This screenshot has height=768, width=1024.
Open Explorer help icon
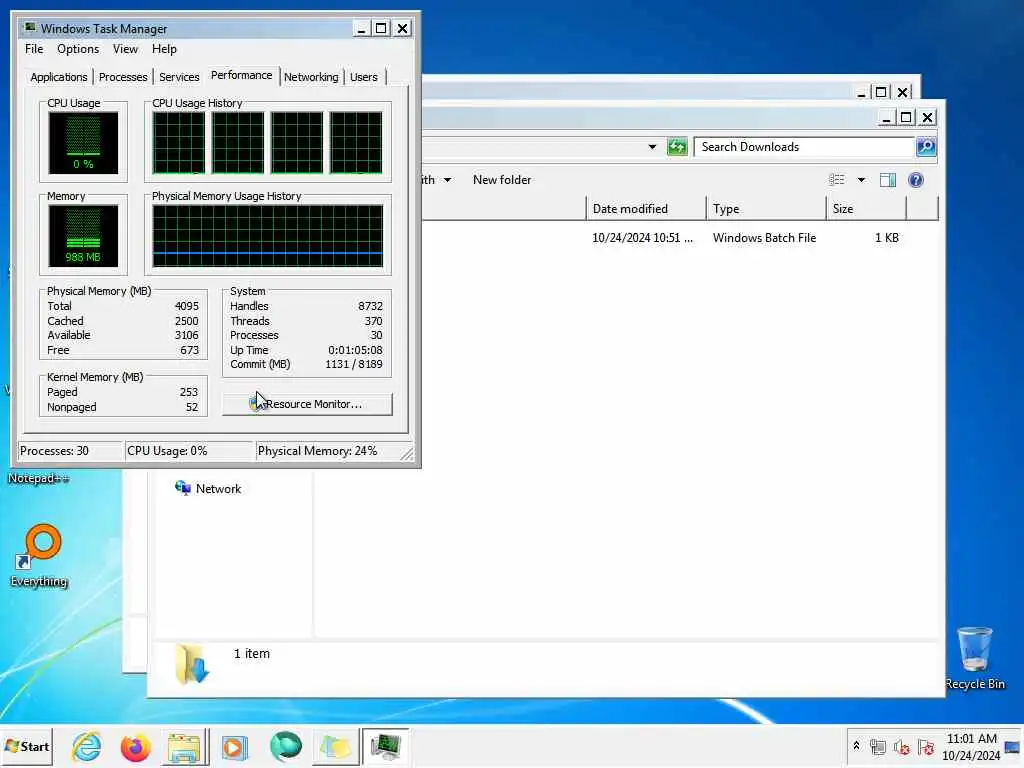916,180
